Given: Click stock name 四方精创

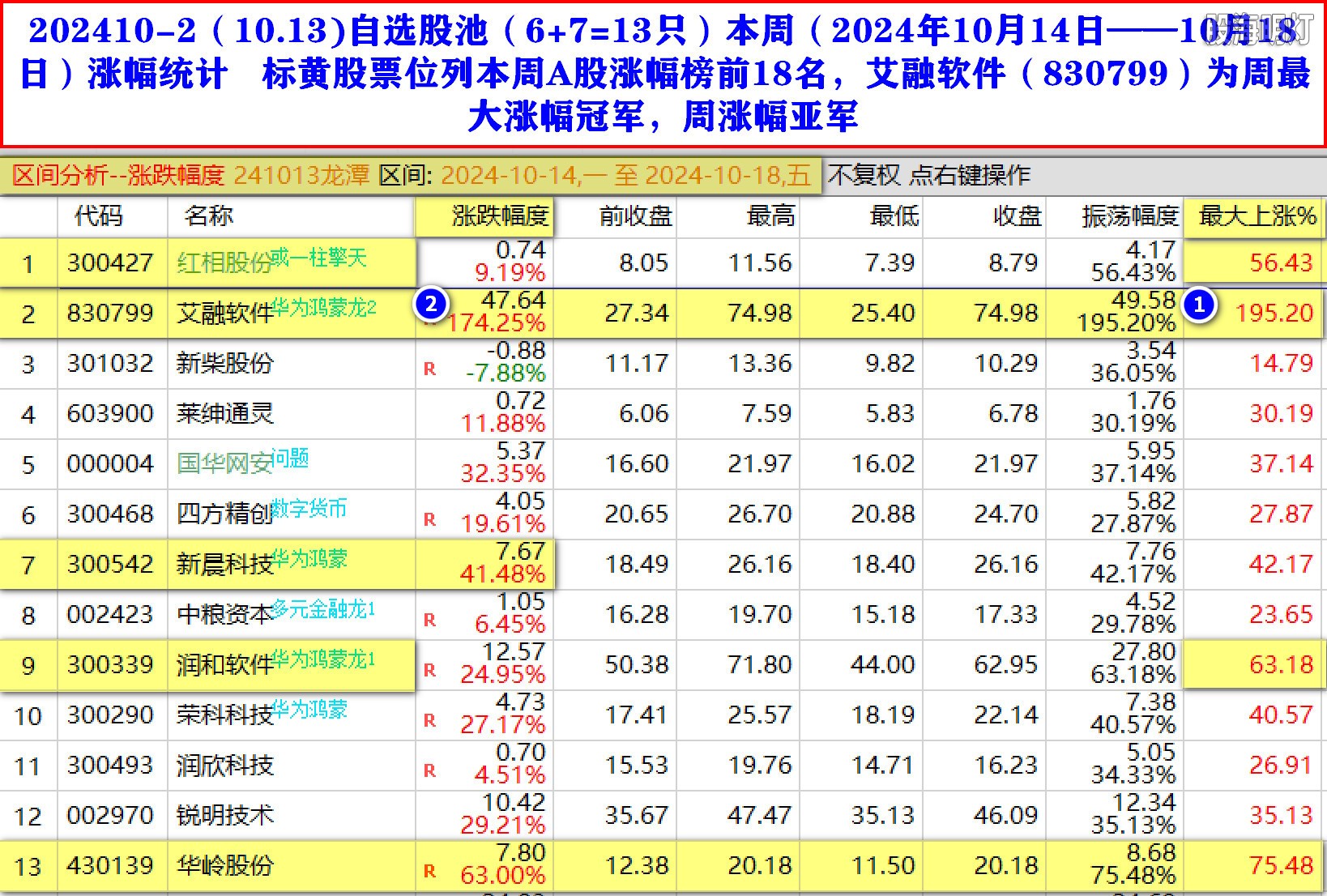Looking at the screenshot, I should (224, 514).
